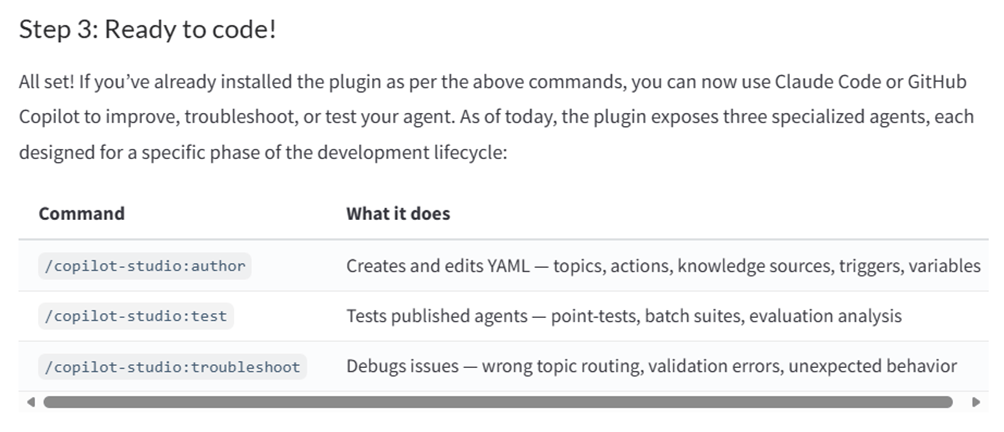This screenshot has height=432, width=1004.
Task: Click the /copilot-studio:test command code
Action: 136,316
